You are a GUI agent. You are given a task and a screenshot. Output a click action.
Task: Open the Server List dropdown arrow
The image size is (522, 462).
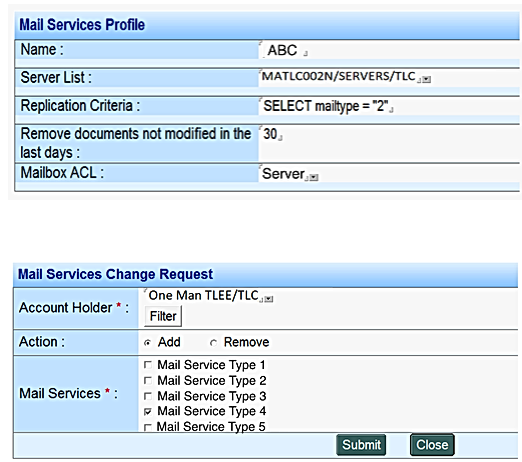coord(427,79)
